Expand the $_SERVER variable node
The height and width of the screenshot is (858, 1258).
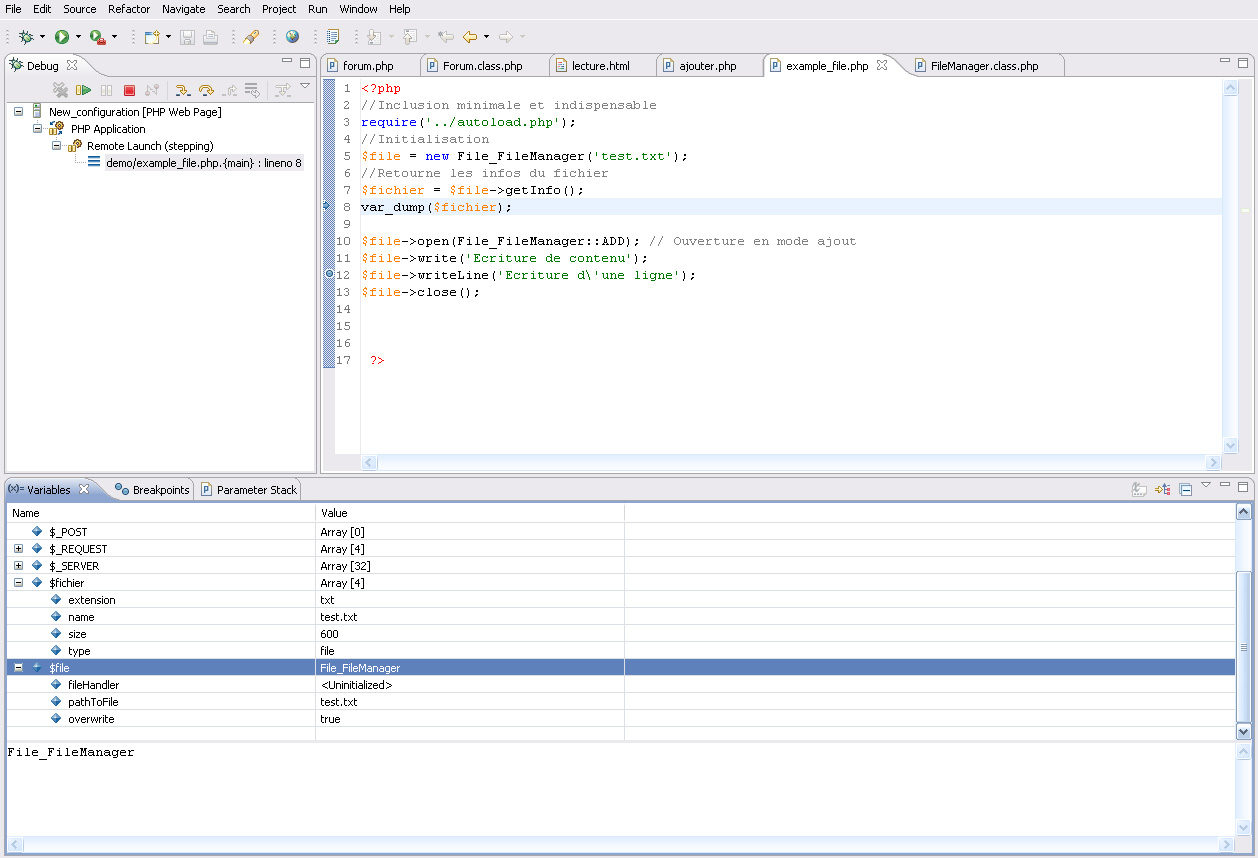tap(19, 566)
